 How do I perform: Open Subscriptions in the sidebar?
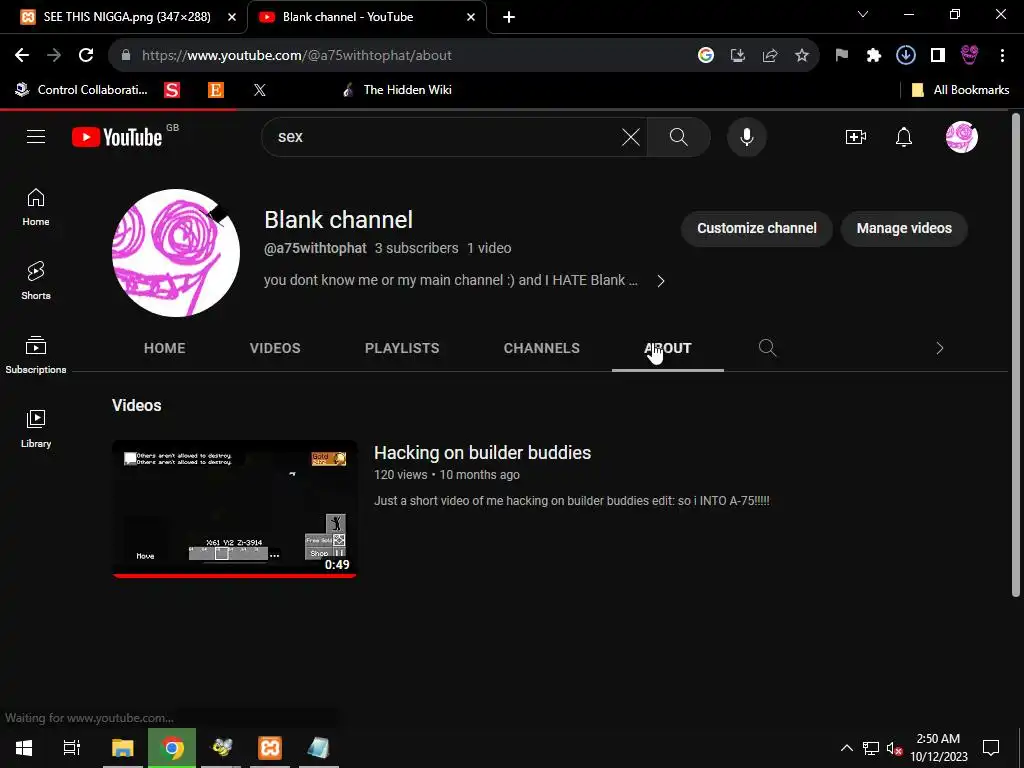36,355
